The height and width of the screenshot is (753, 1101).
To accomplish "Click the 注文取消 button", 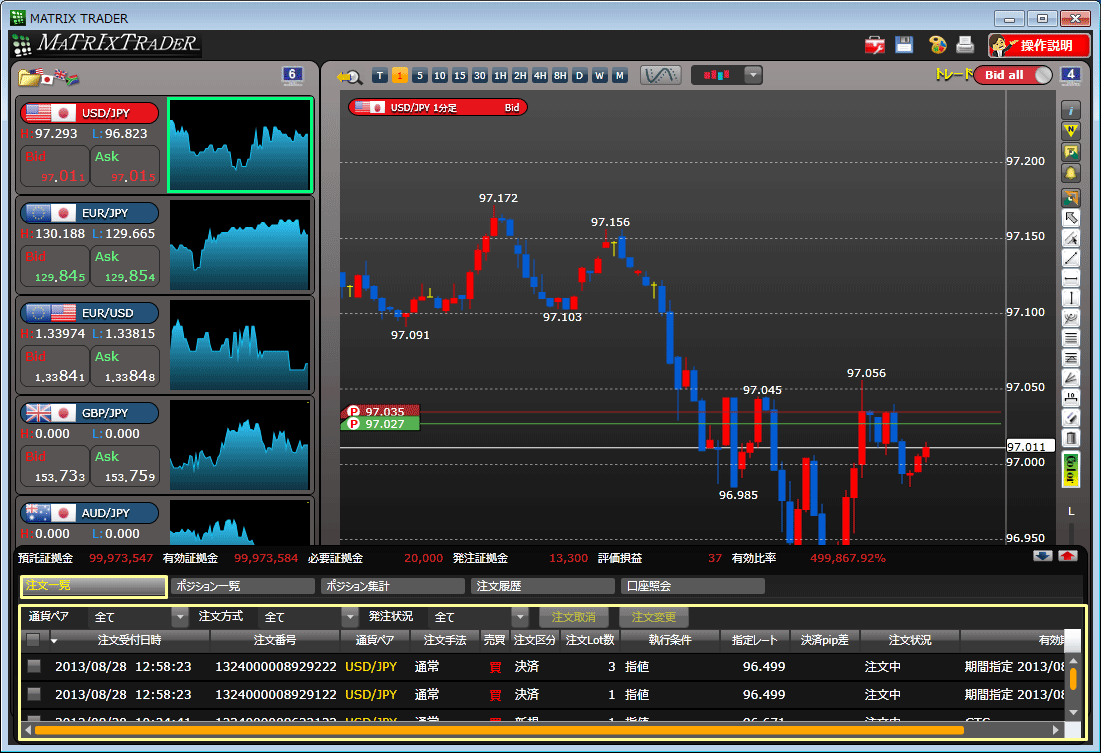I will (x=574, y=617).
